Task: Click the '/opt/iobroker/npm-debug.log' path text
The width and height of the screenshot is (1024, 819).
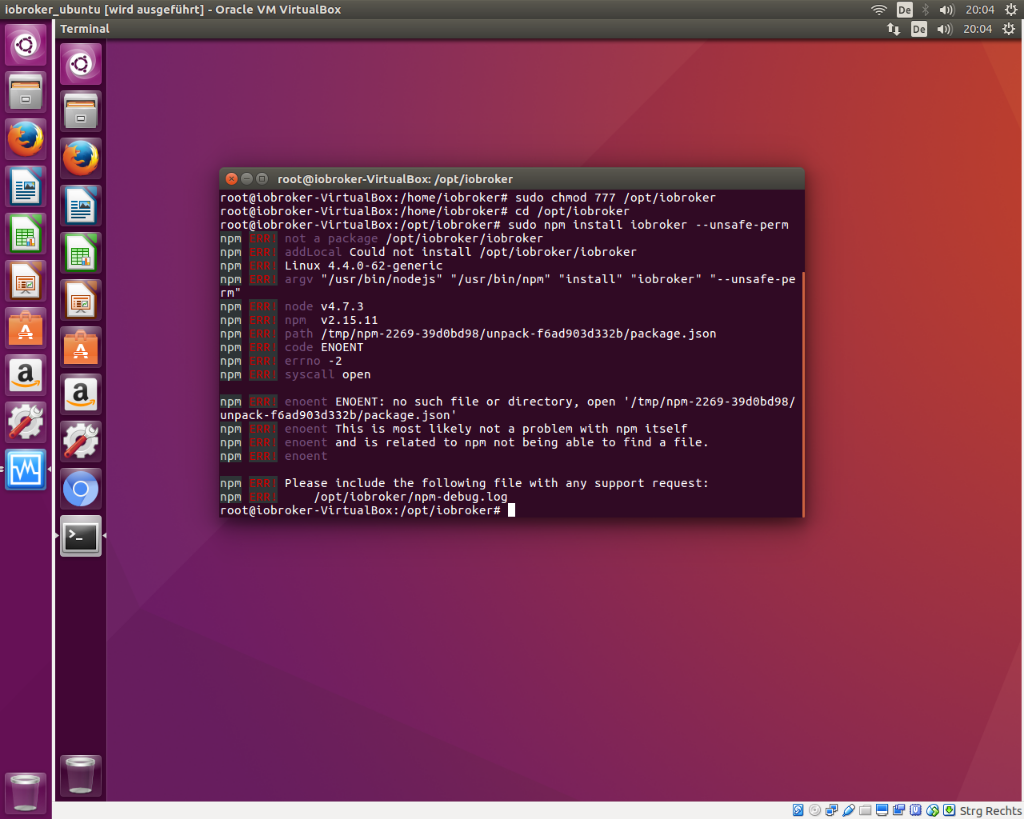Action: 410,496
